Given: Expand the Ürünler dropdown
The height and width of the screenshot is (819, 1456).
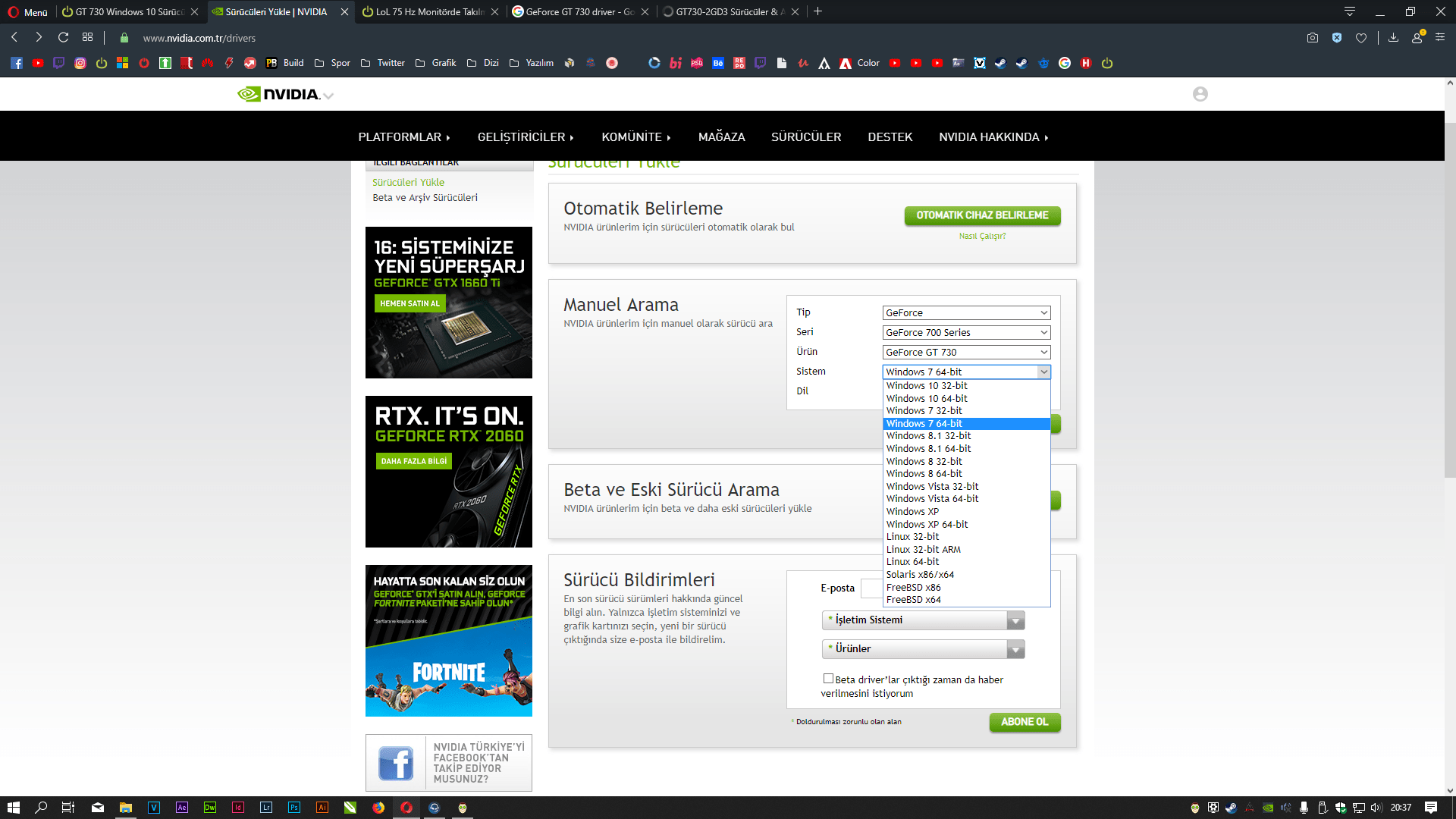Looking at the screenshot, I should click(923, 649).
